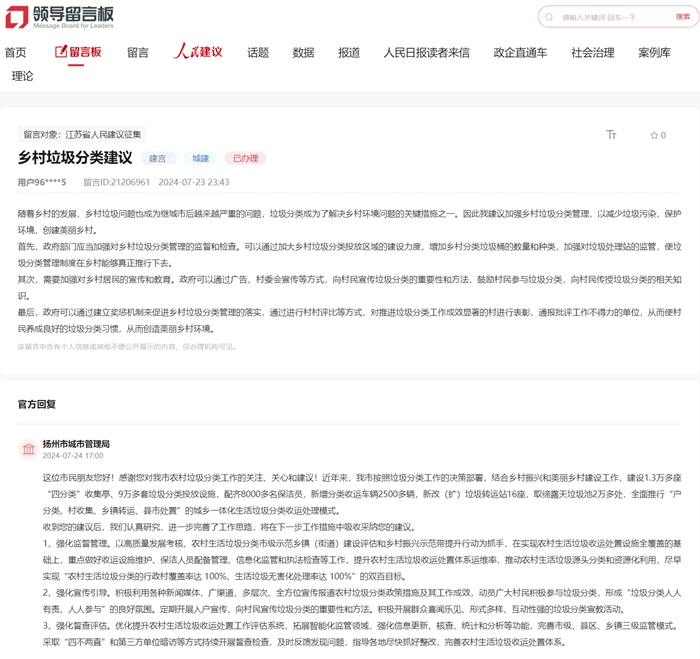
Task: Click the font size Tт icon
Action: tap(611, 135)
